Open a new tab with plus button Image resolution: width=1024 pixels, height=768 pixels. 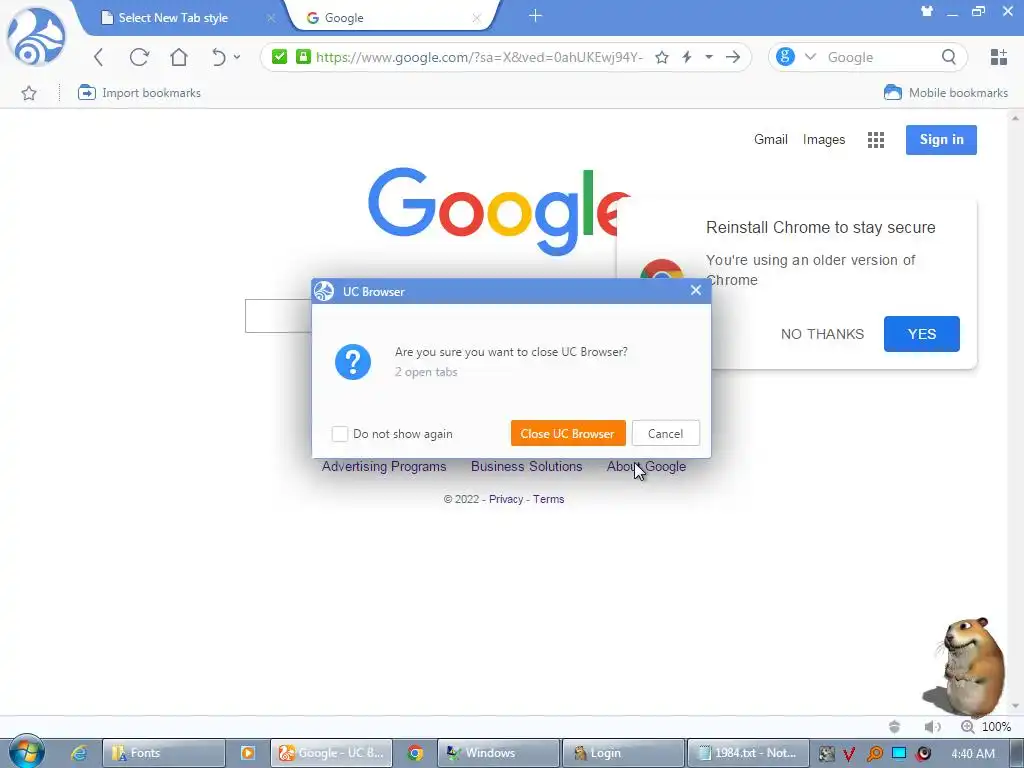pyautogui.click(x=536, y=16)
